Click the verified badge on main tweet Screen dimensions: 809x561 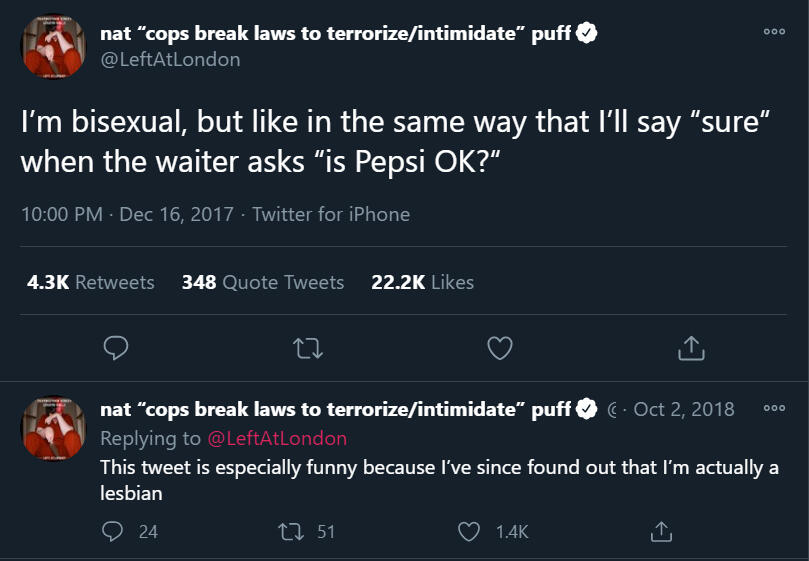pyautogui.click(x=588, y=33)
